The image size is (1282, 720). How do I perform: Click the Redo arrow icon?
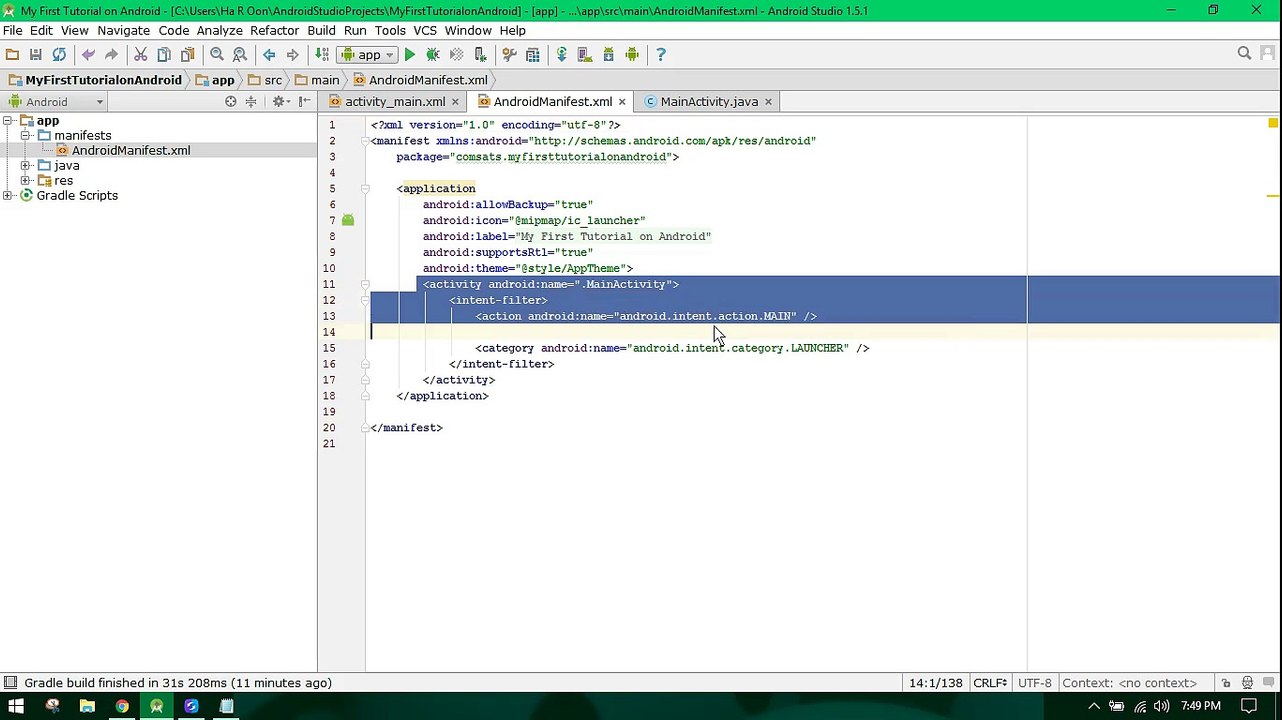111,55
